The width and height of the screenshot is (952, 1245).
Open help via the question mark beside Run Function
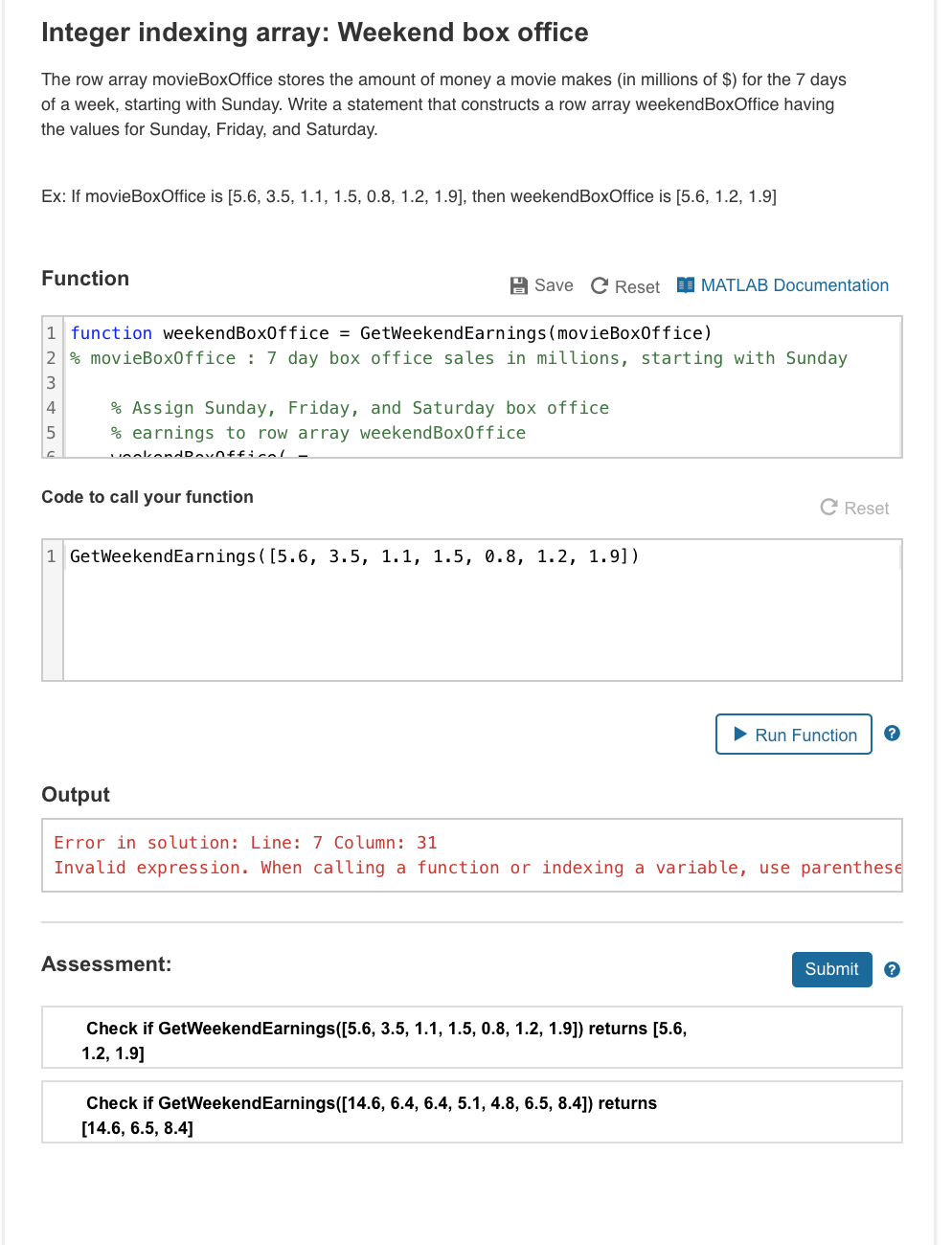pos(892,733)
